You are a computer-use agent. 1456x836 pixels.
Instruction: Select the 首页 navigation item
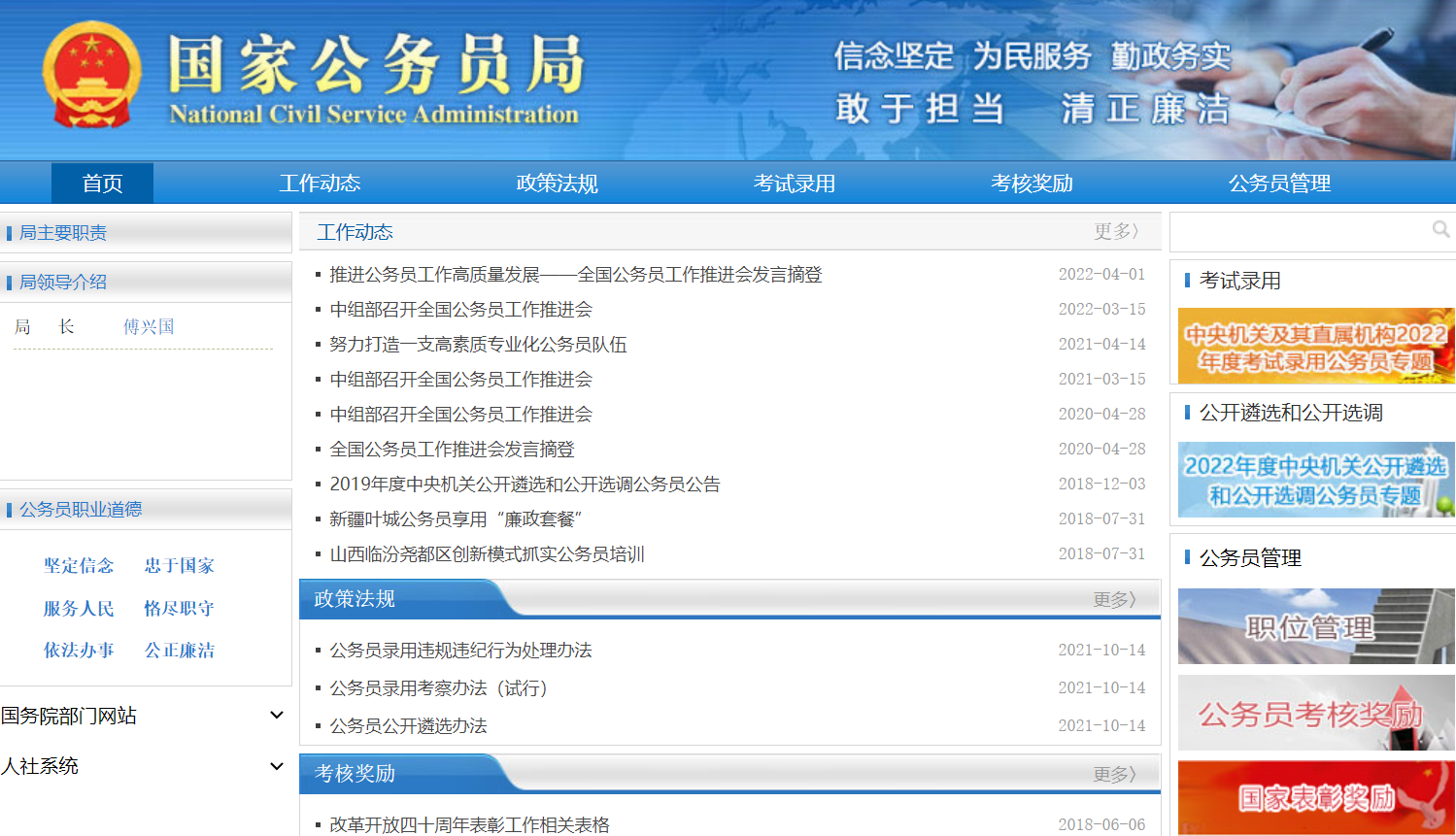point(101,183)
